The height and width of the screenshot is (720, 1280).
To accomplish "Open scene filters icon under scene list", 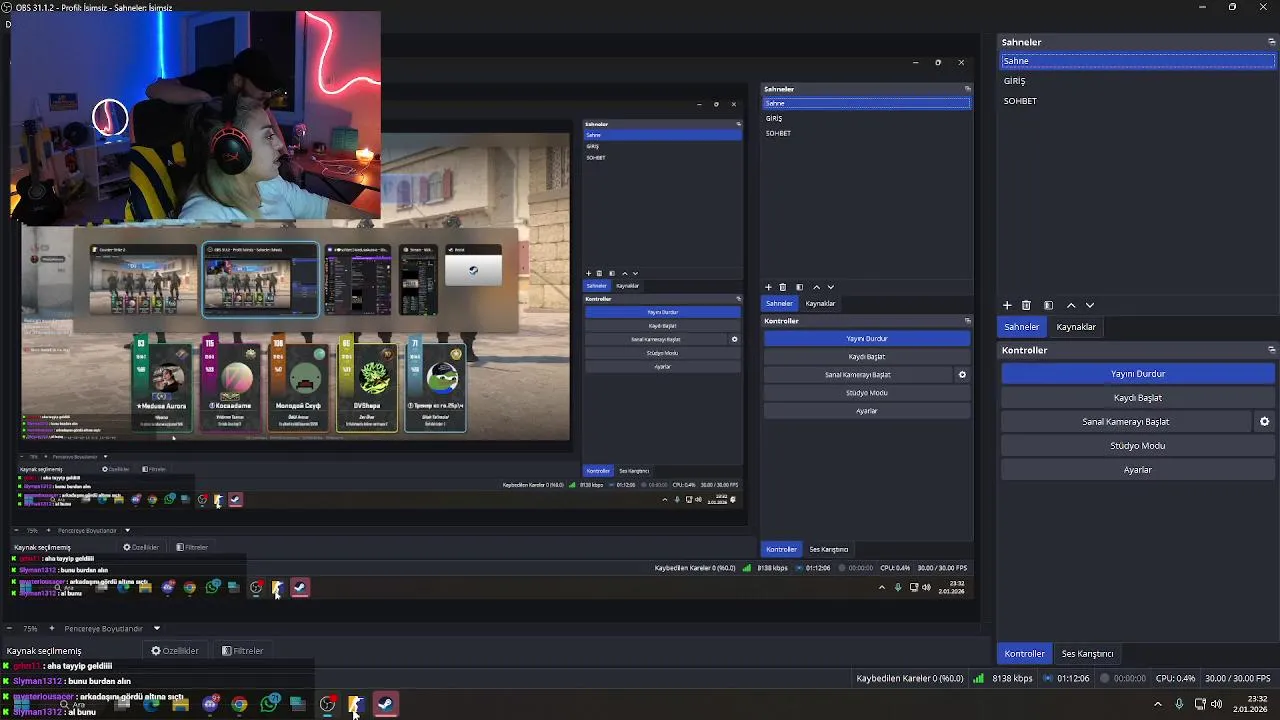I will (1048, 305).
